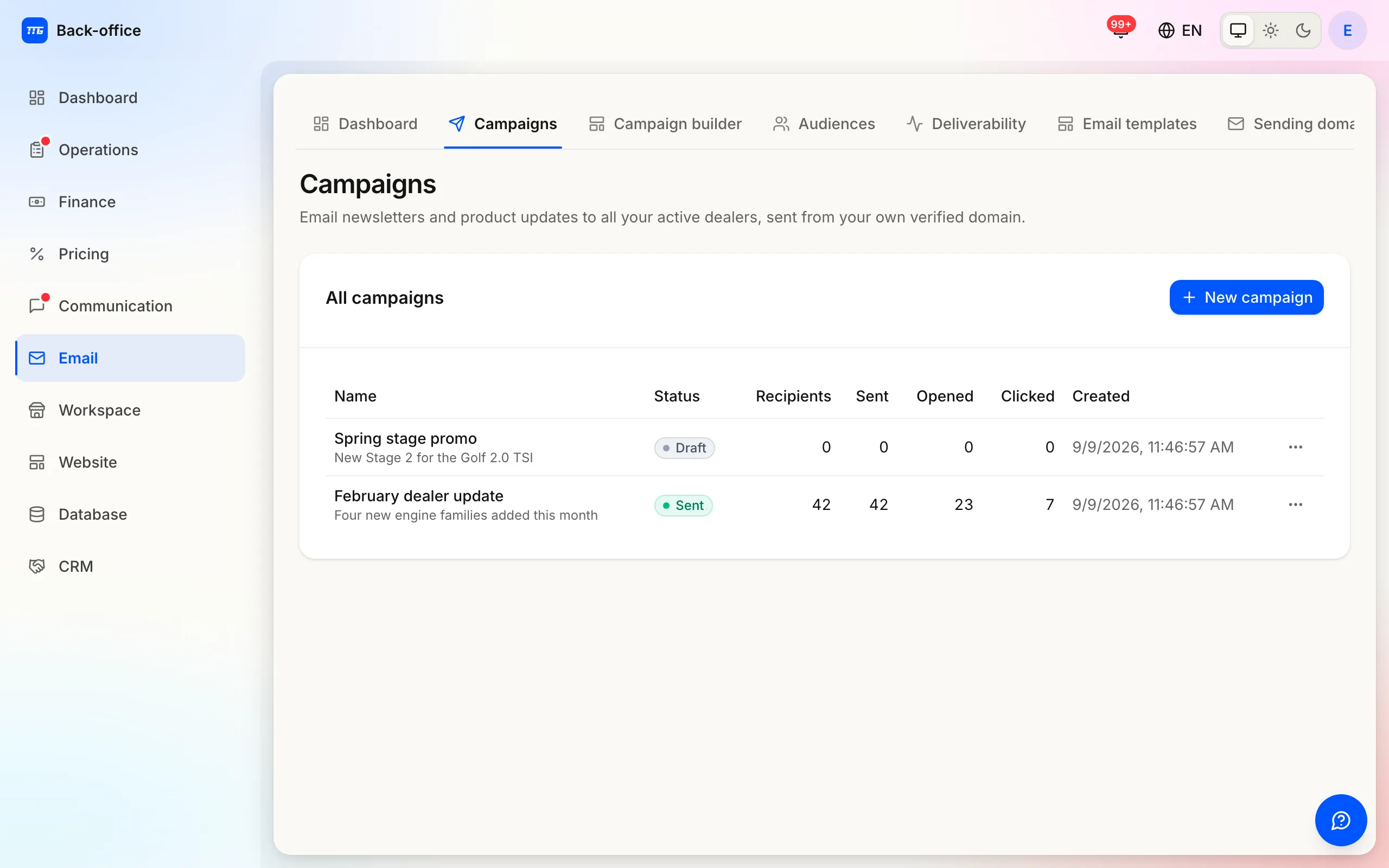
Task: Open Operations in the sidebar
Action: [130, 150]
